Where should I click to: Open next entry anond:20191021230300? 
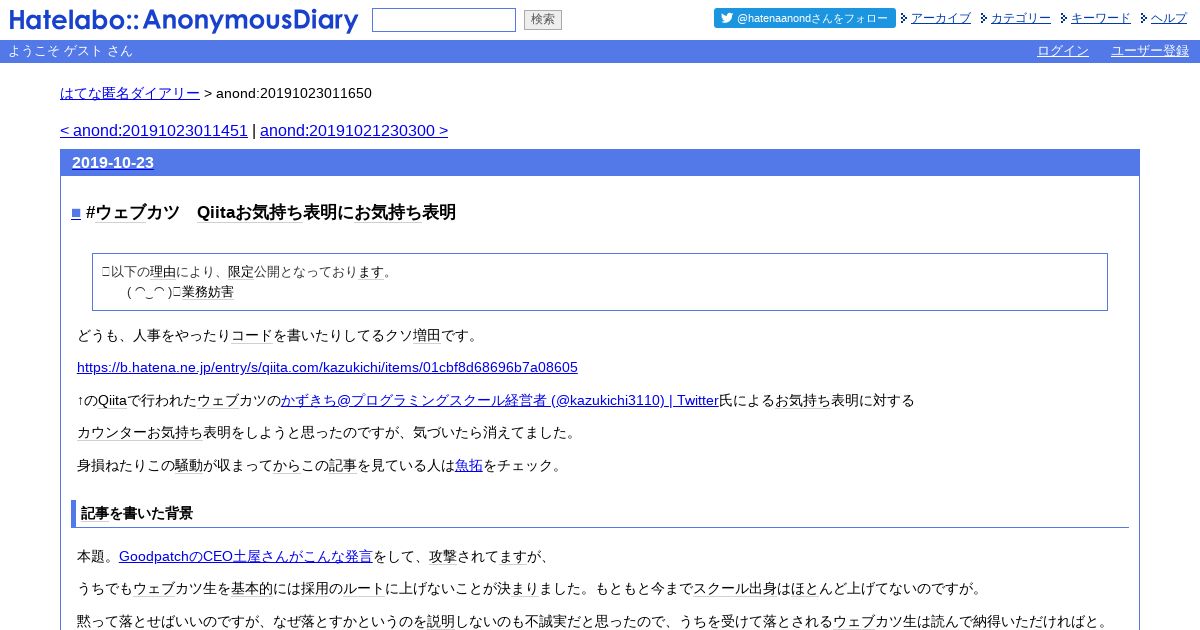tap(354, 131)
